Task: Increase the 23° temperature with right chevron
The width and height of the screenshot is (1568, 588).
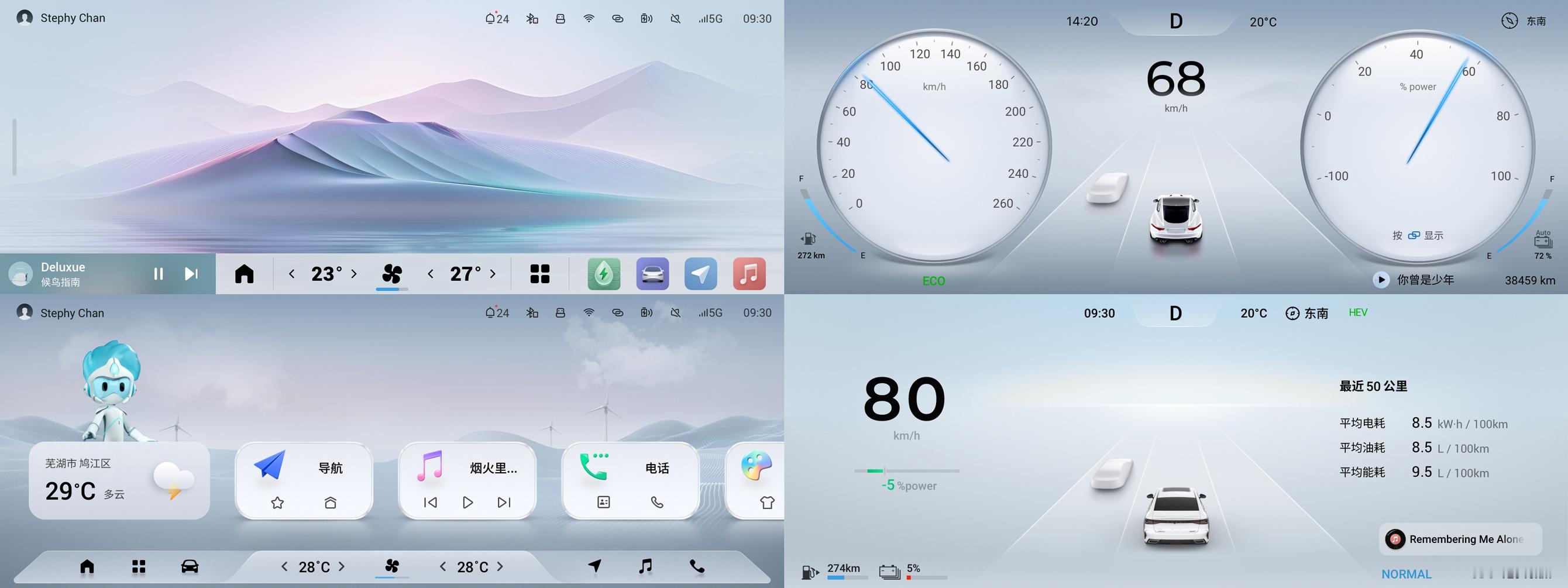Action: click(x=353, y=274)
